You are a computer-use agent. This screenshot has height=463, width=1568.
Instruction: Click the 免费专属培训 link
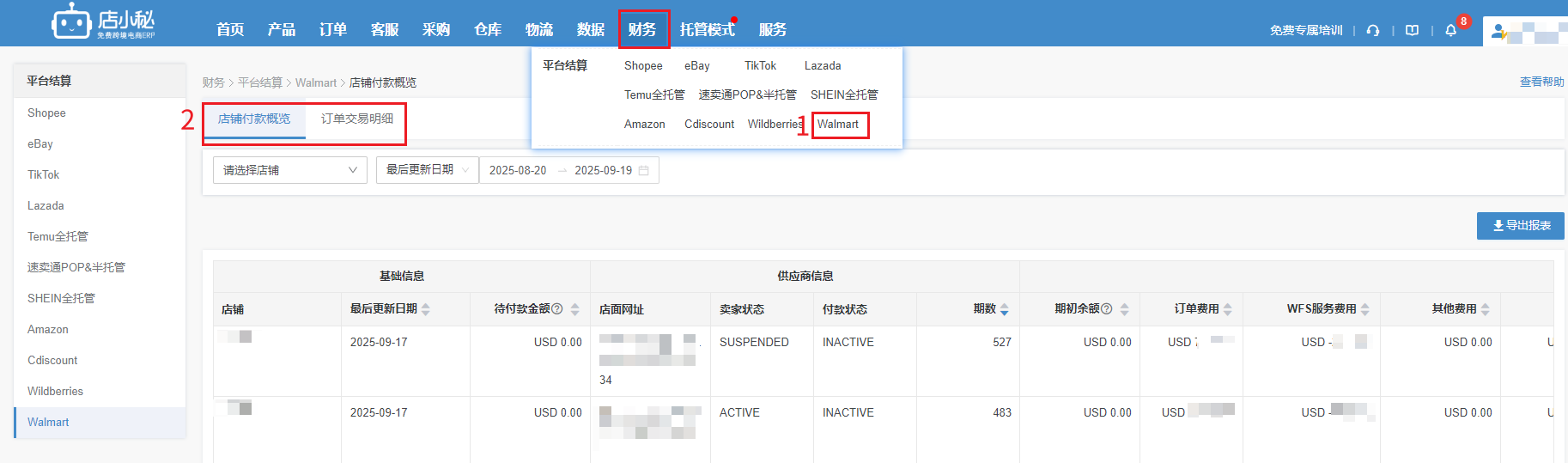tap(1306, 30)
